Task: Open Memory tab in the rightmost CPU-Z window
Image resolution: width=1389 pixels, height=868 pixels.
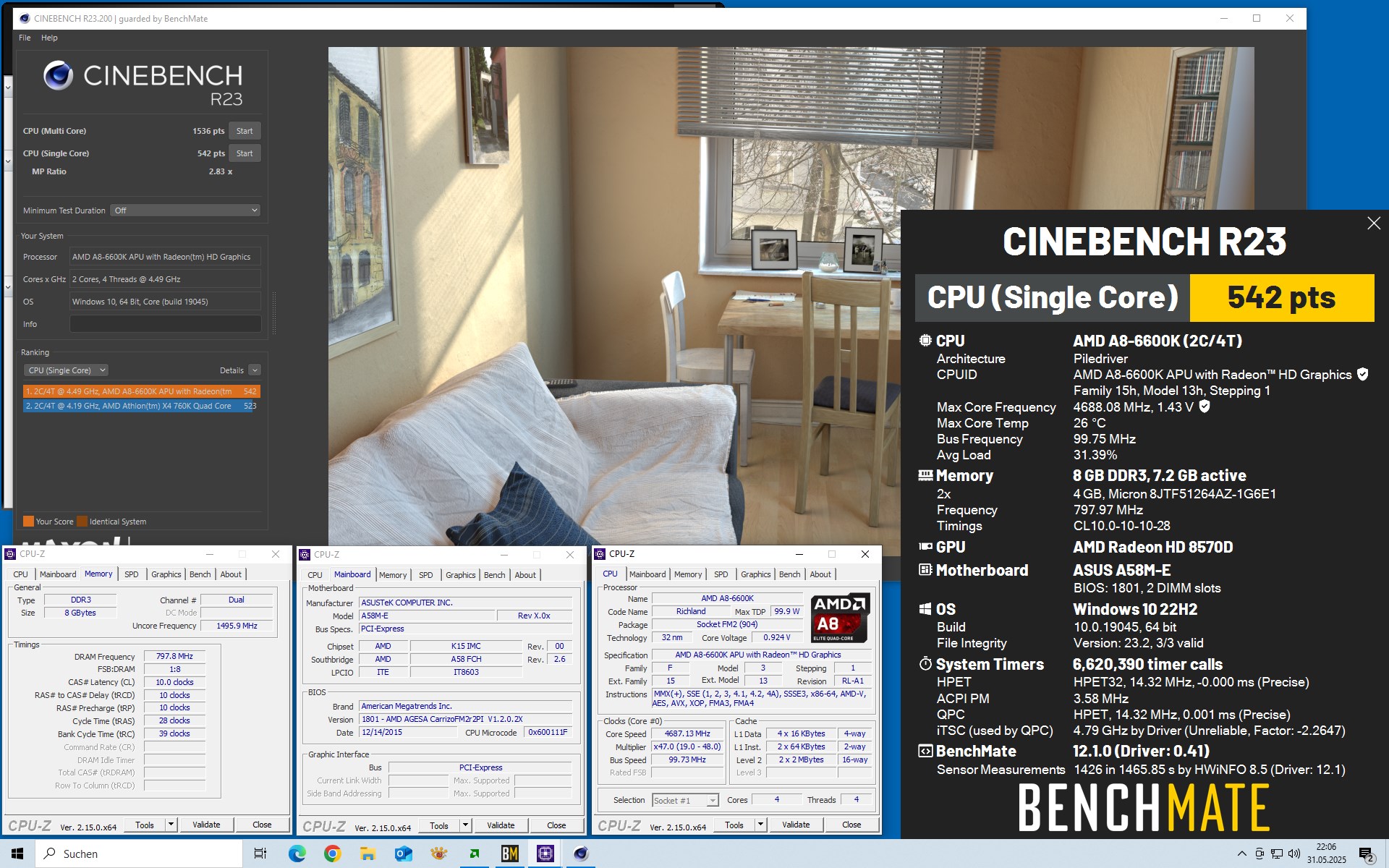Action: pyautogui.click(x=688, y=574)
